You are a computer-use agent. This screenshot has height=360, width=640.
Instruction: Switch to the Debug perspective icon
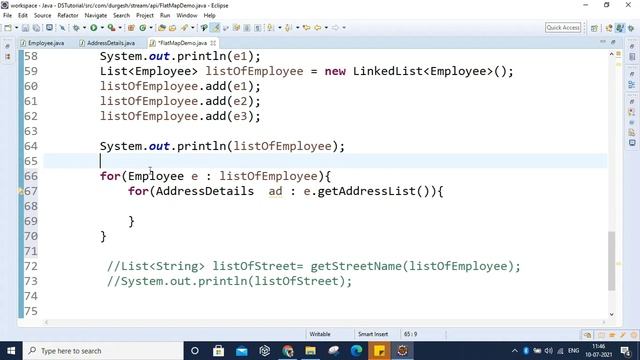click(631, 28)
